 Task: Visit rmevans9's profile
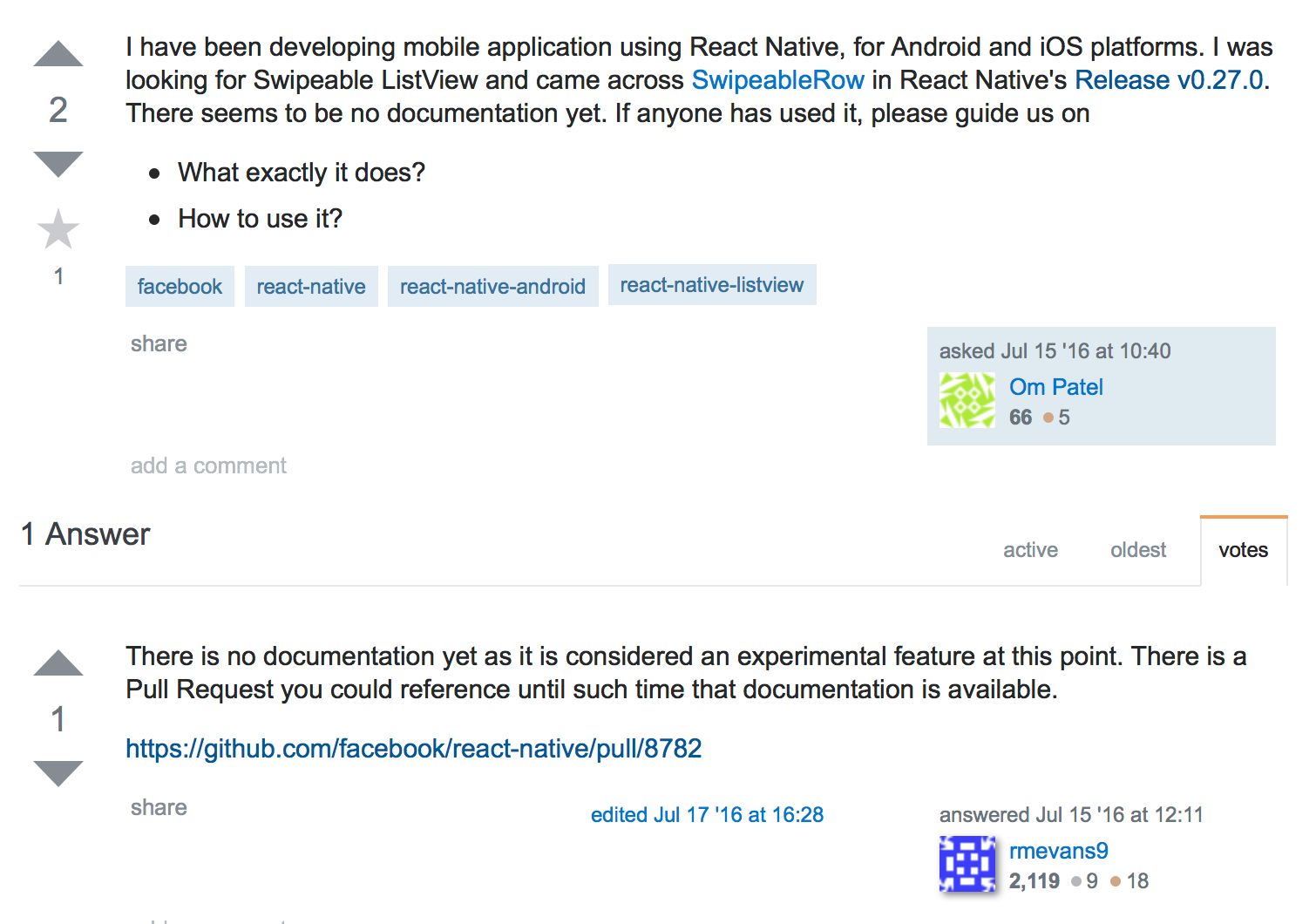tap(1058, 851)
